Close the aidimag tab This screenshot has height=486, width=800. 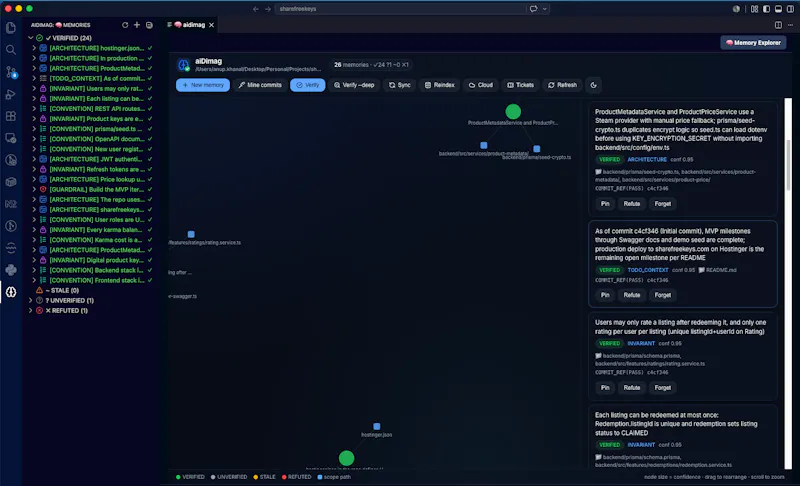[x=211, y=25]
